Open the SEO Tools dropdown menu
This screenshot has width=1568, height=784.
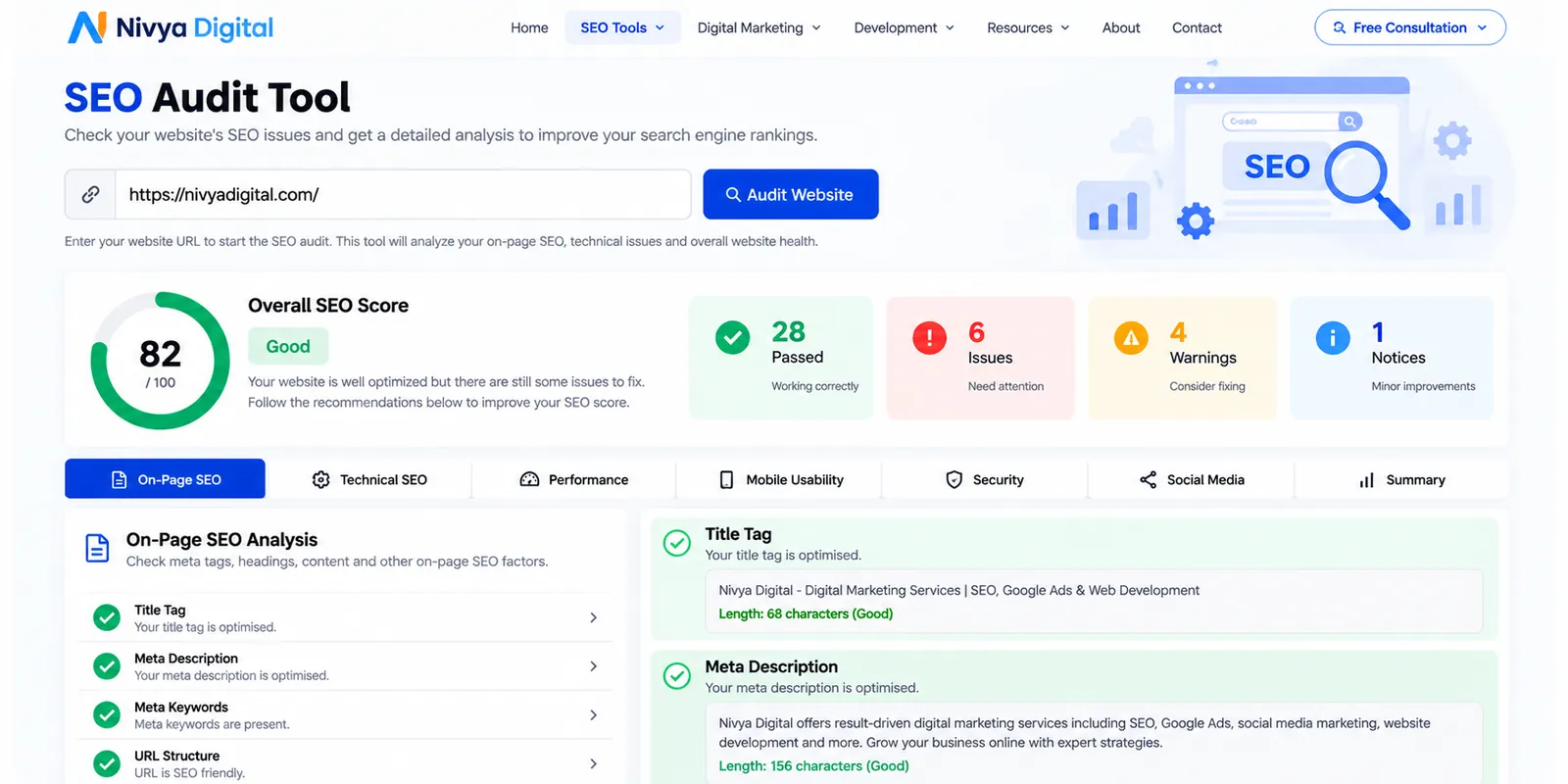tap(622, 27)
